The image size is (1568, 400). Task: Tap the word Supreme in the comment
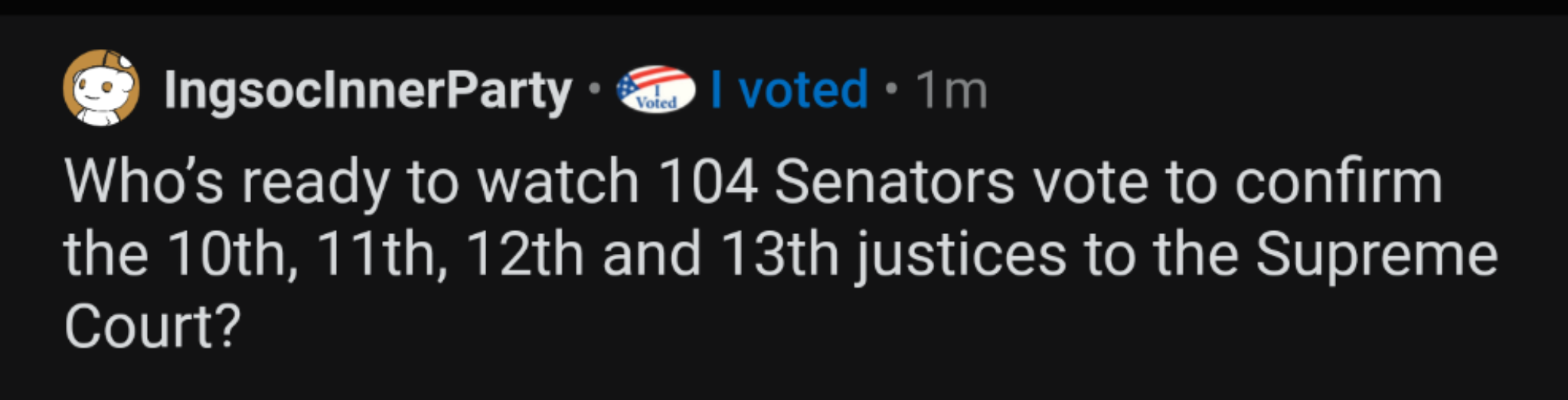pyautogui.click(x=1377, y=255)
